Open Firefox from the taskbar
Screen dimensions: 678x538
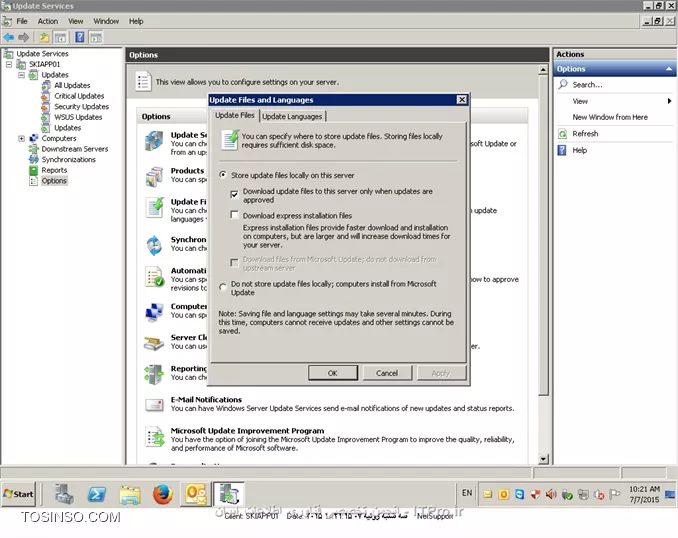click(163, 494)
